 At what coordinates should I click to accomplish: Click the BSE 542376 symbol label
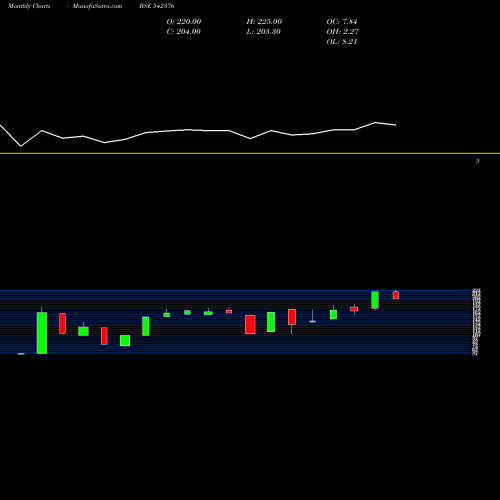tap(157, 6)
